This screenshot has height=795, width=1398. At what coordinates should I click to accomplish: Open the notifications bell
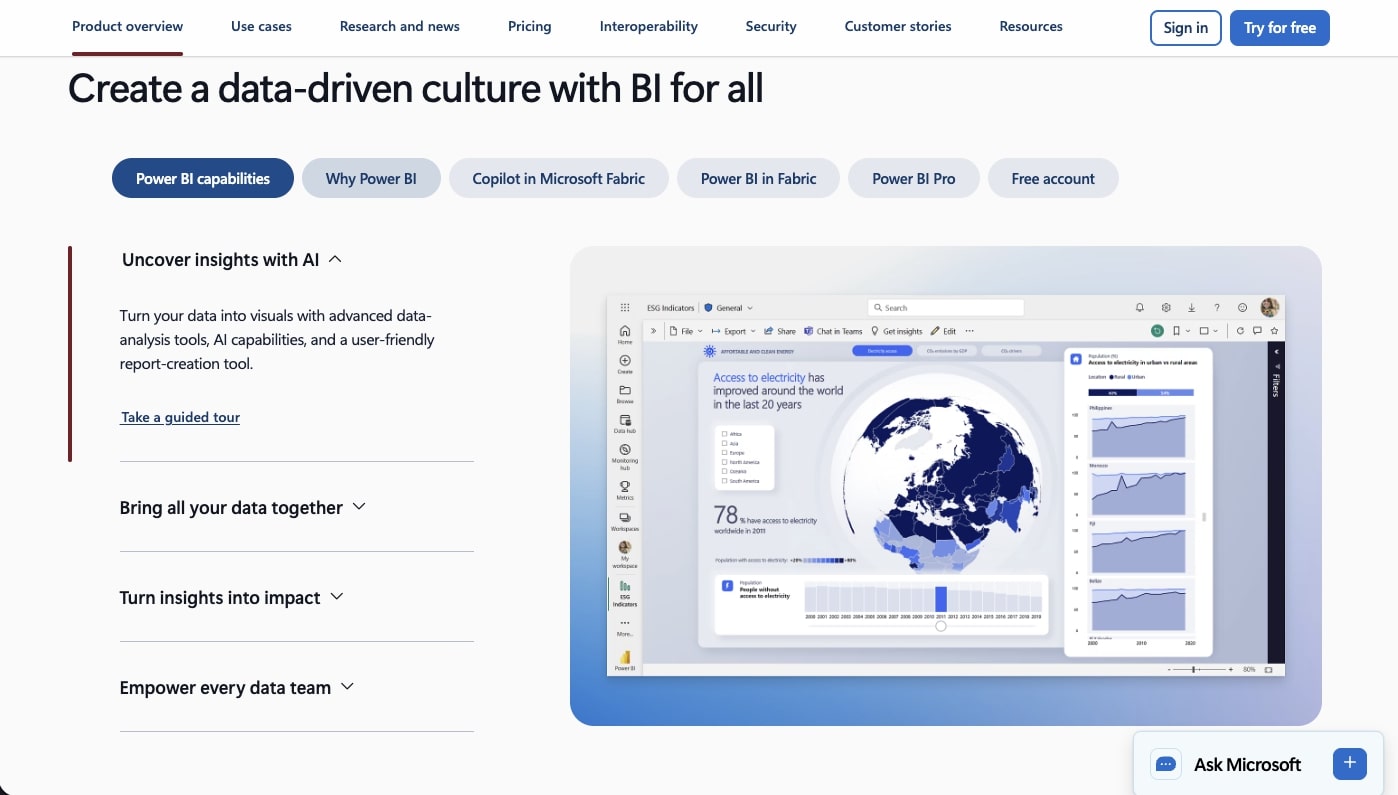point(1139,307)
